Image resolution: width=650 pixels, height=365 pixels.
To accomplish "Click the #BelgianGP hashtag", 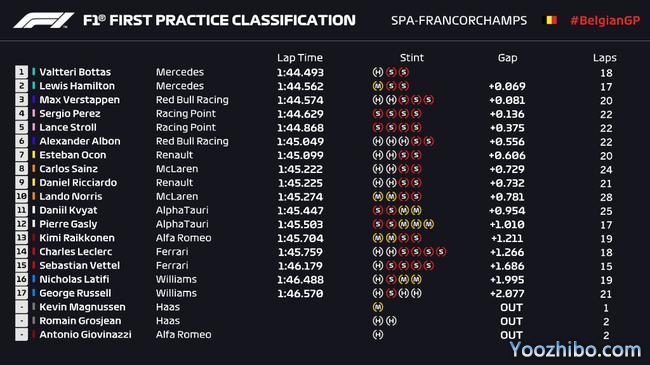I will pos(605,20).
